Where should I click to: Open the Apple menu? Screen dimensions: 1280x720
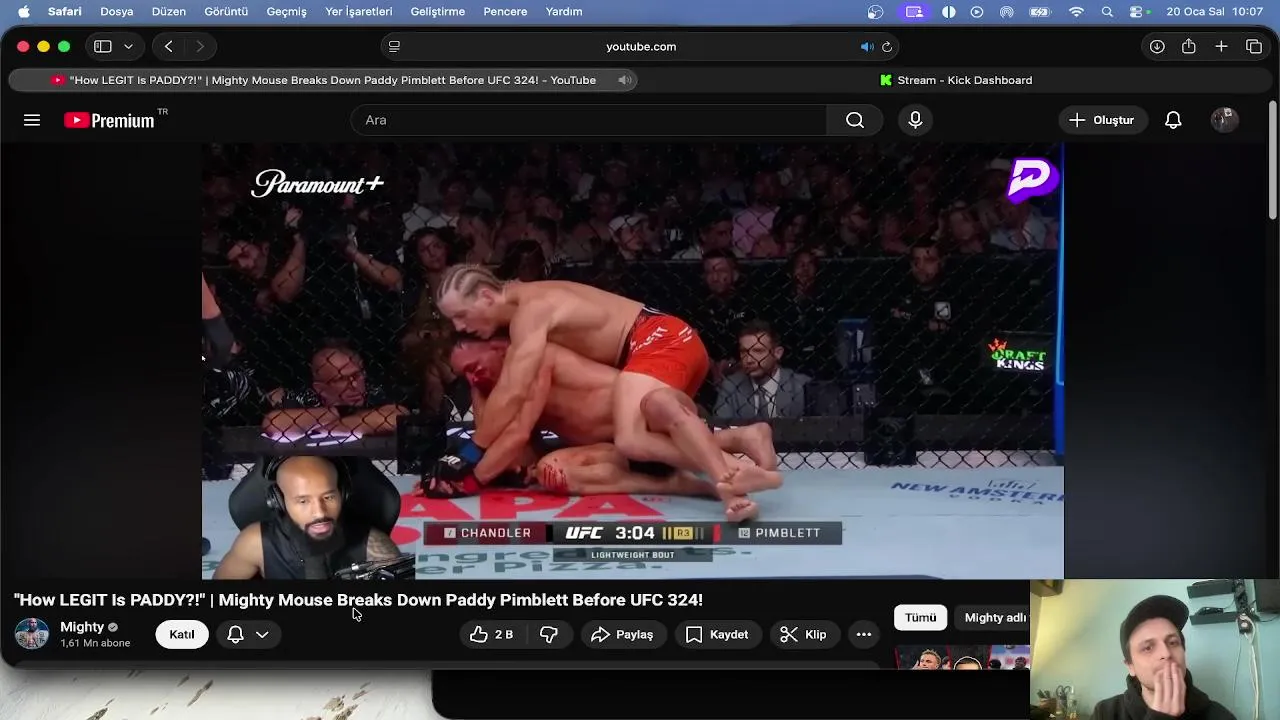(24, 12)
